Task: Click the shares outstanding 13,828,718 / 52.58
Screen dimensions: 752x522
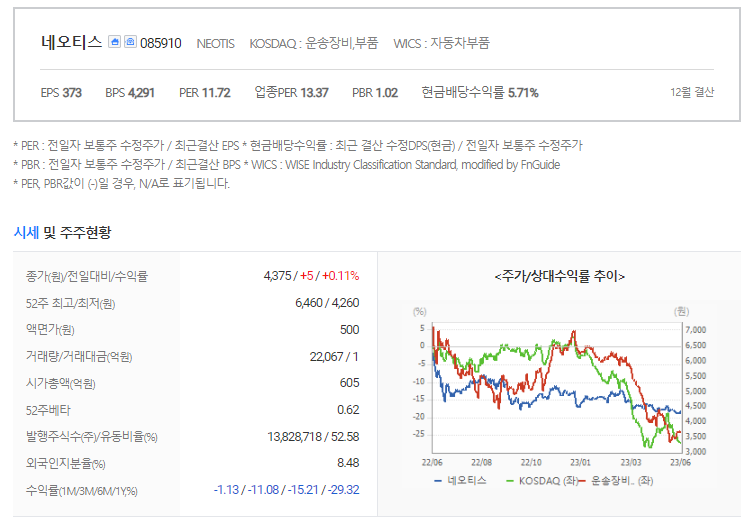Action: [313, 437]
